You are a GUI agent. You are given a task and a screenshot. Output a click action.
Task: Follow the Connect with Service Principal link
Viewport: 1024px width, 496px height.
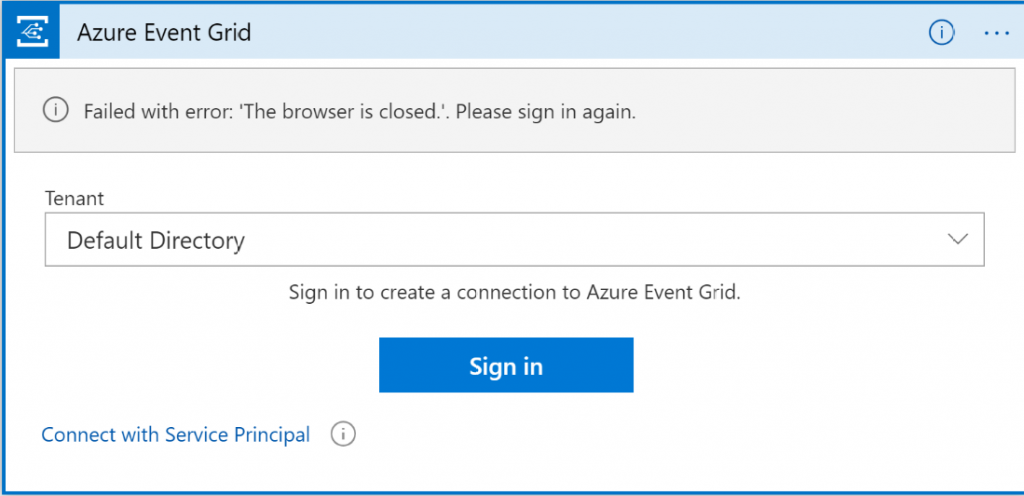(175, 435)
